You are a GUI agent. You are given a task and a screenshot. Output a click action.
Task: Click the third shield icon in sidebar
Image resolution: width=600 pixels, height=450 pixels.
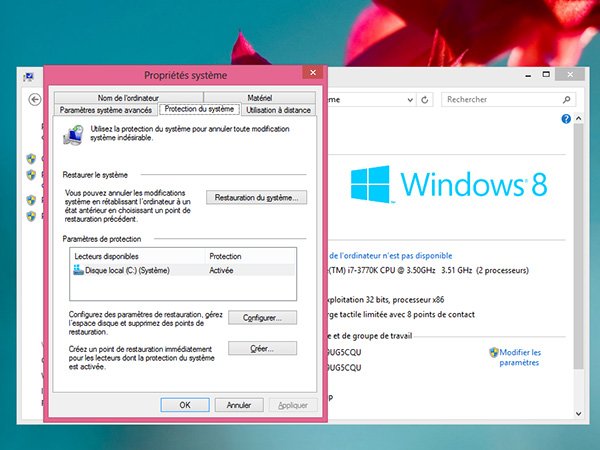pos(31,200)
